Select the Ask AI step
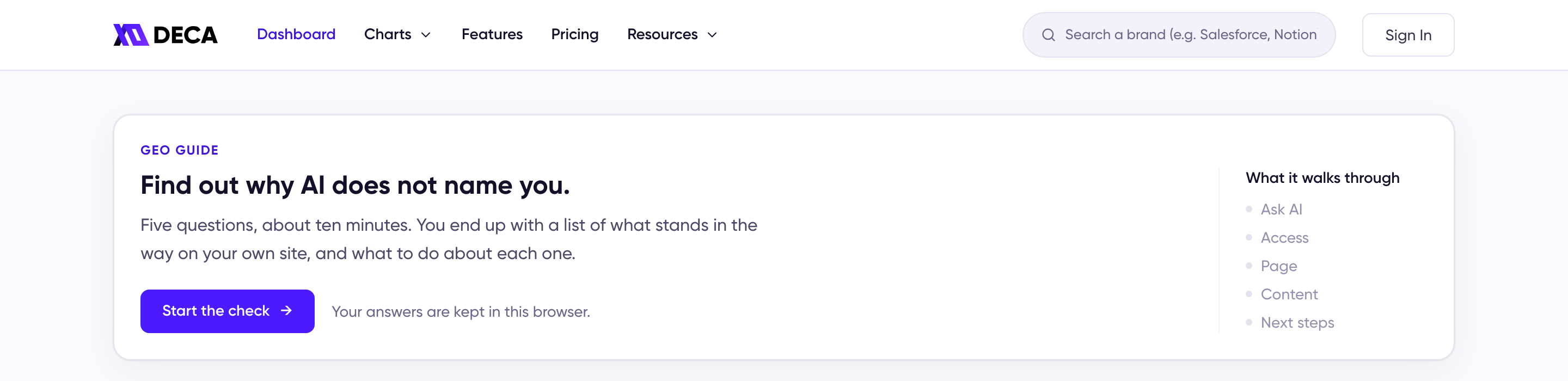 [x=1281, y=209]
